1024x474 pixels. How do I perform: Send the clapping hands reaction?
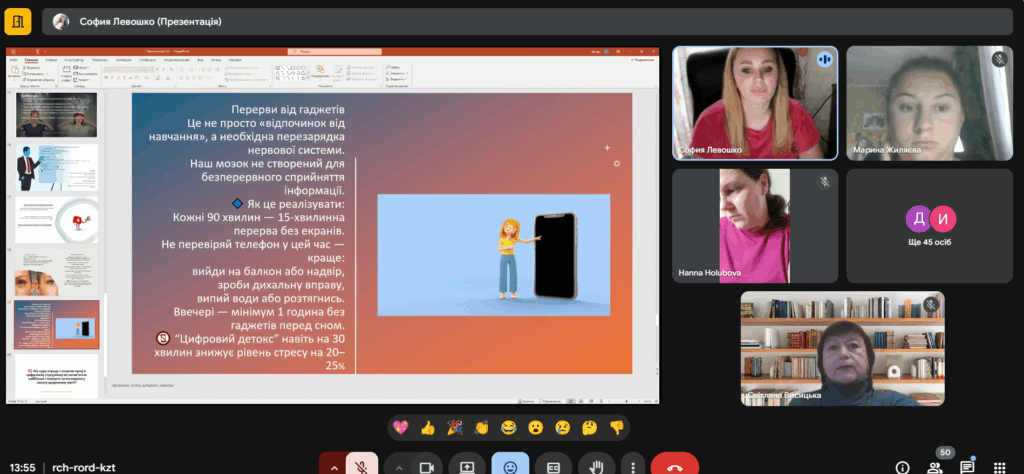[x=481, y=428]
